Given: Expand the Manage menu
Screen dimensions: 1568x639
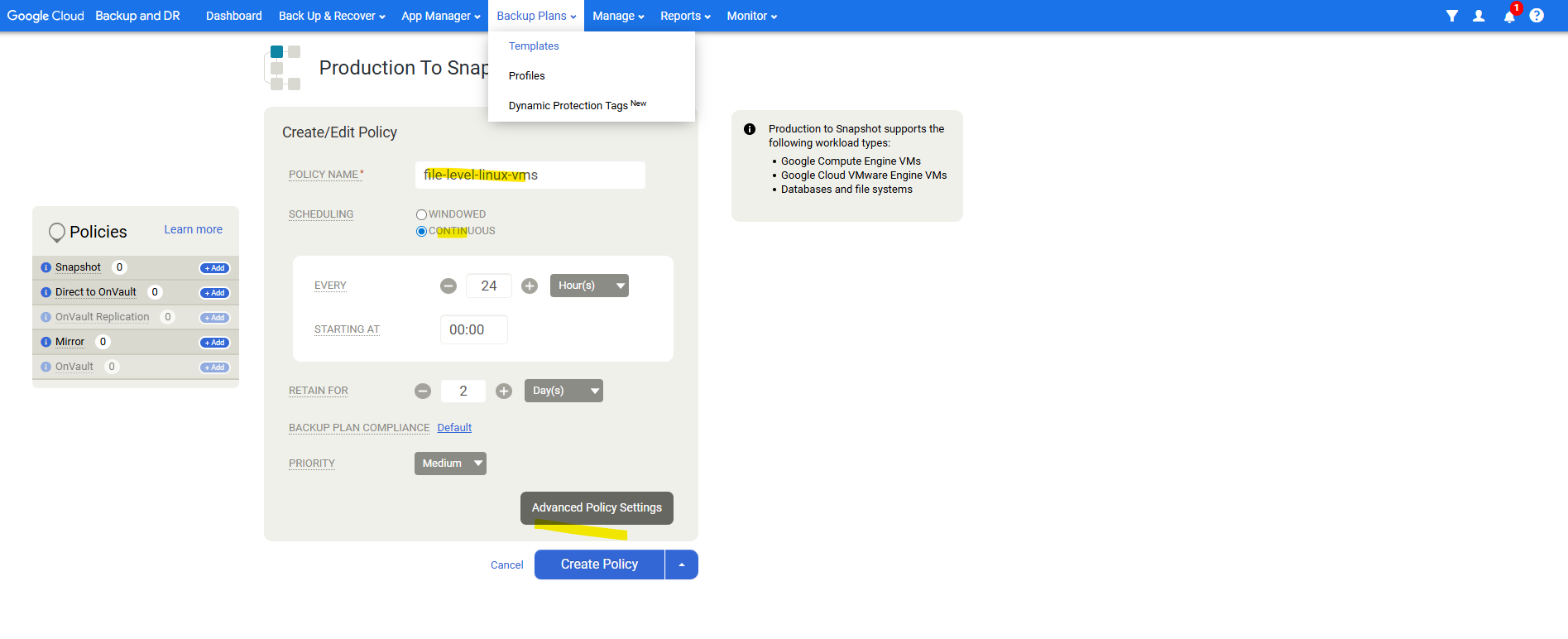Looking at the screenshot, I should tap(618, 16).
